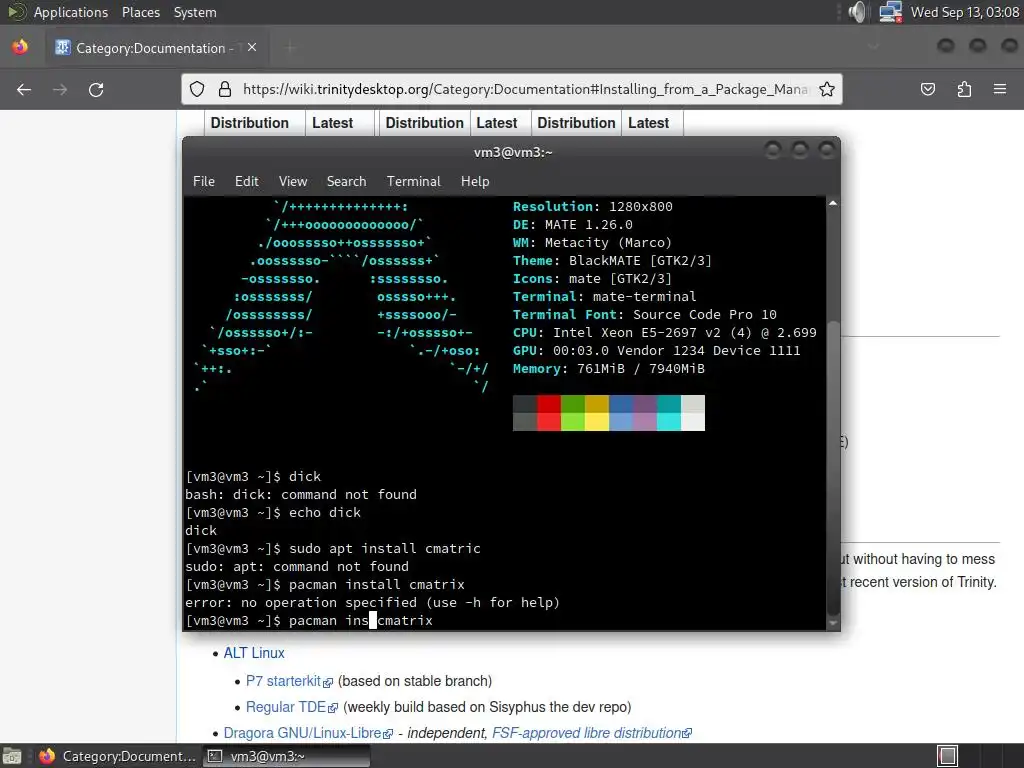Click the padlock site security icon
The width and height of the screenshot is (1024, 768).
225,89
